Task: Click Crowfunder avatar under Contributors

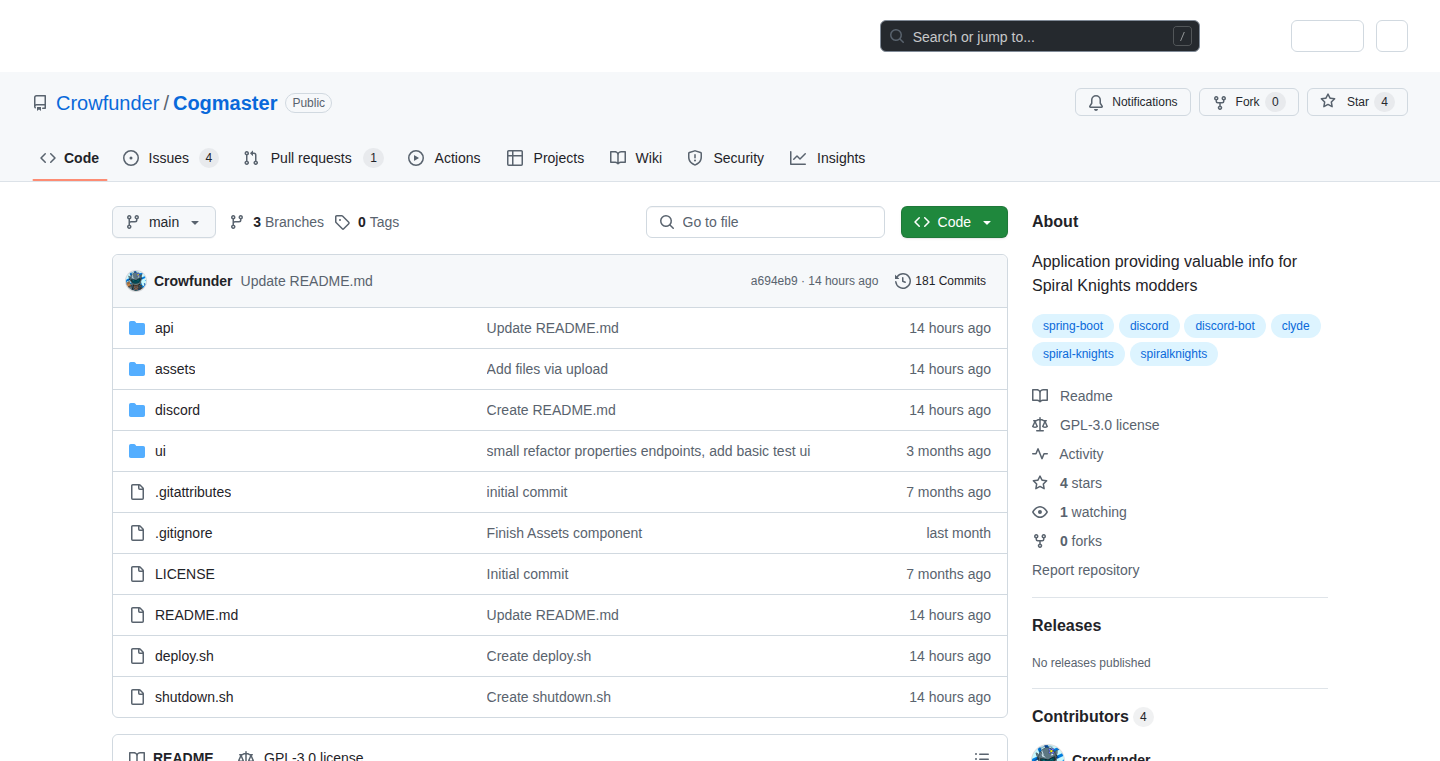Action: 1048,753
